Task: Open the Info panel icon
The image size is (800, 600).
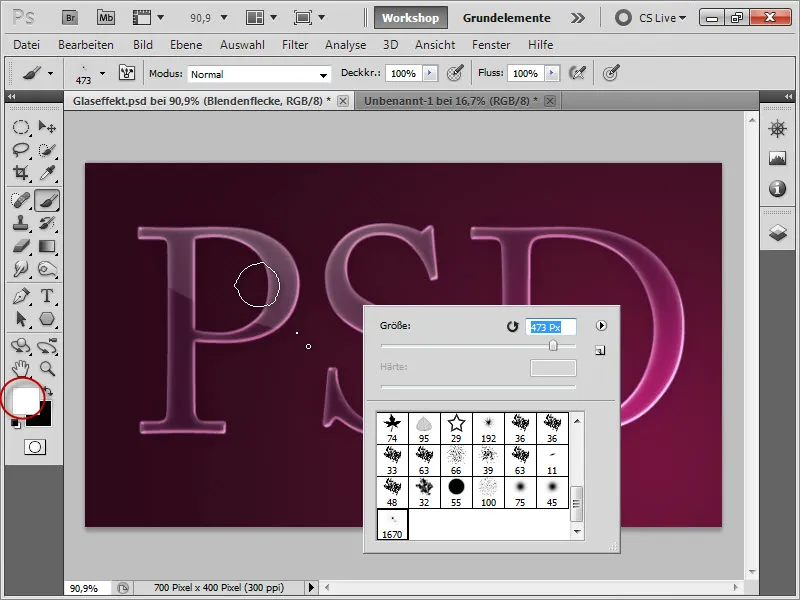Action: pos(777,189)
